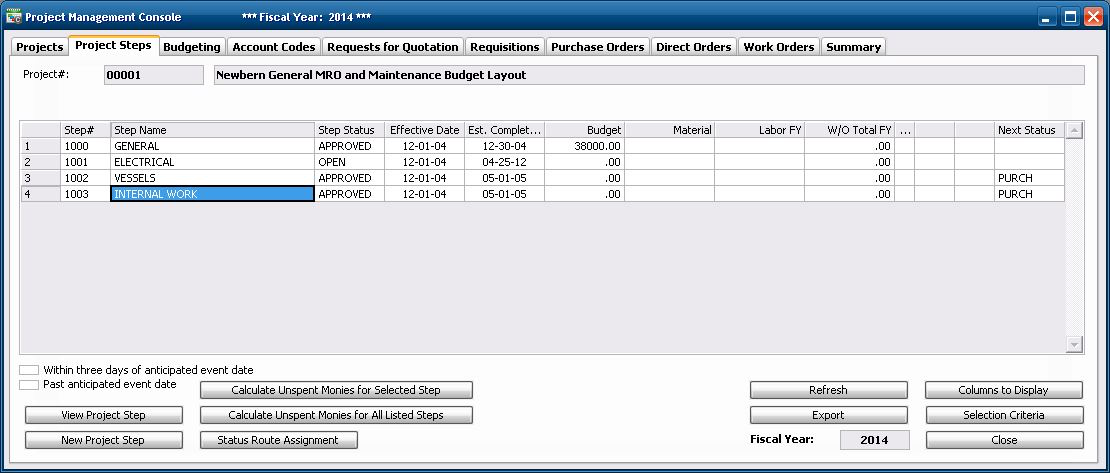Open the Projects tab
The height and width of the screenshot is (473, 1110).
[40, 47]
